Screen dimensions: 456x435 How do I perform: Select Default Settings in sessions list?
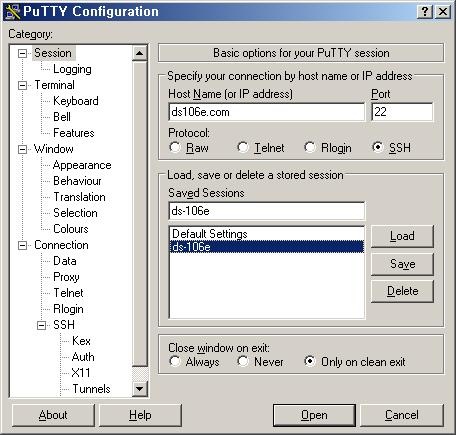pos(267,234)
